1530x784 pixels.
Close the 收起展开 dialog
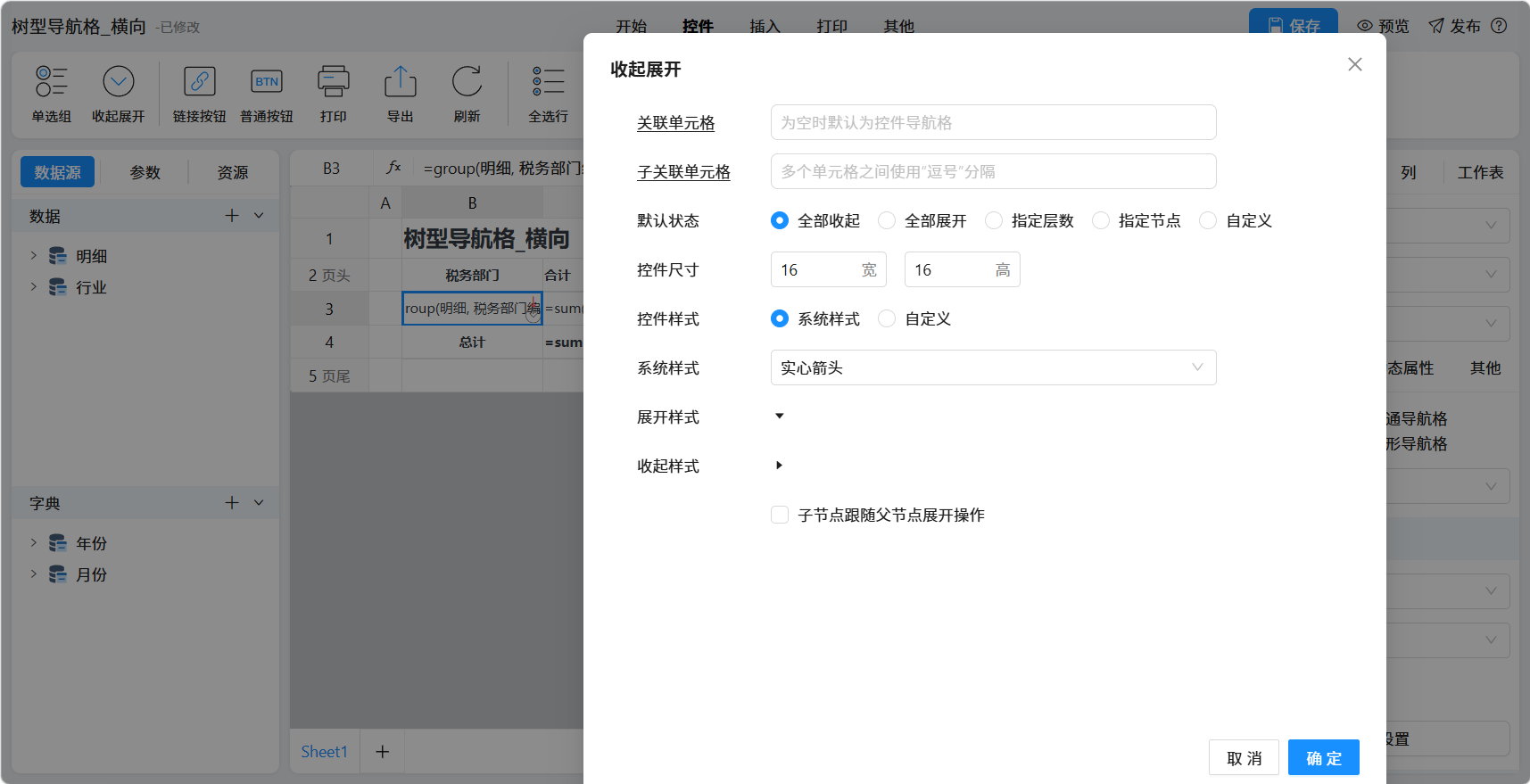point(1354,64)
